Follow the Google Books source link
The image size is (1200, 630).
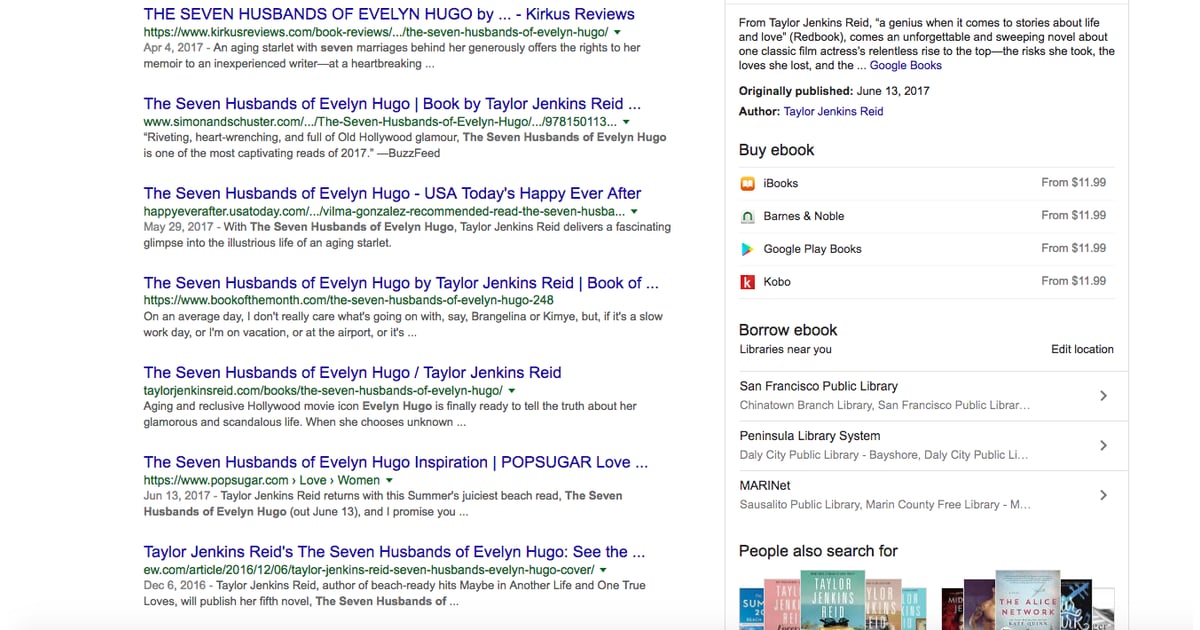click(906, 65)
